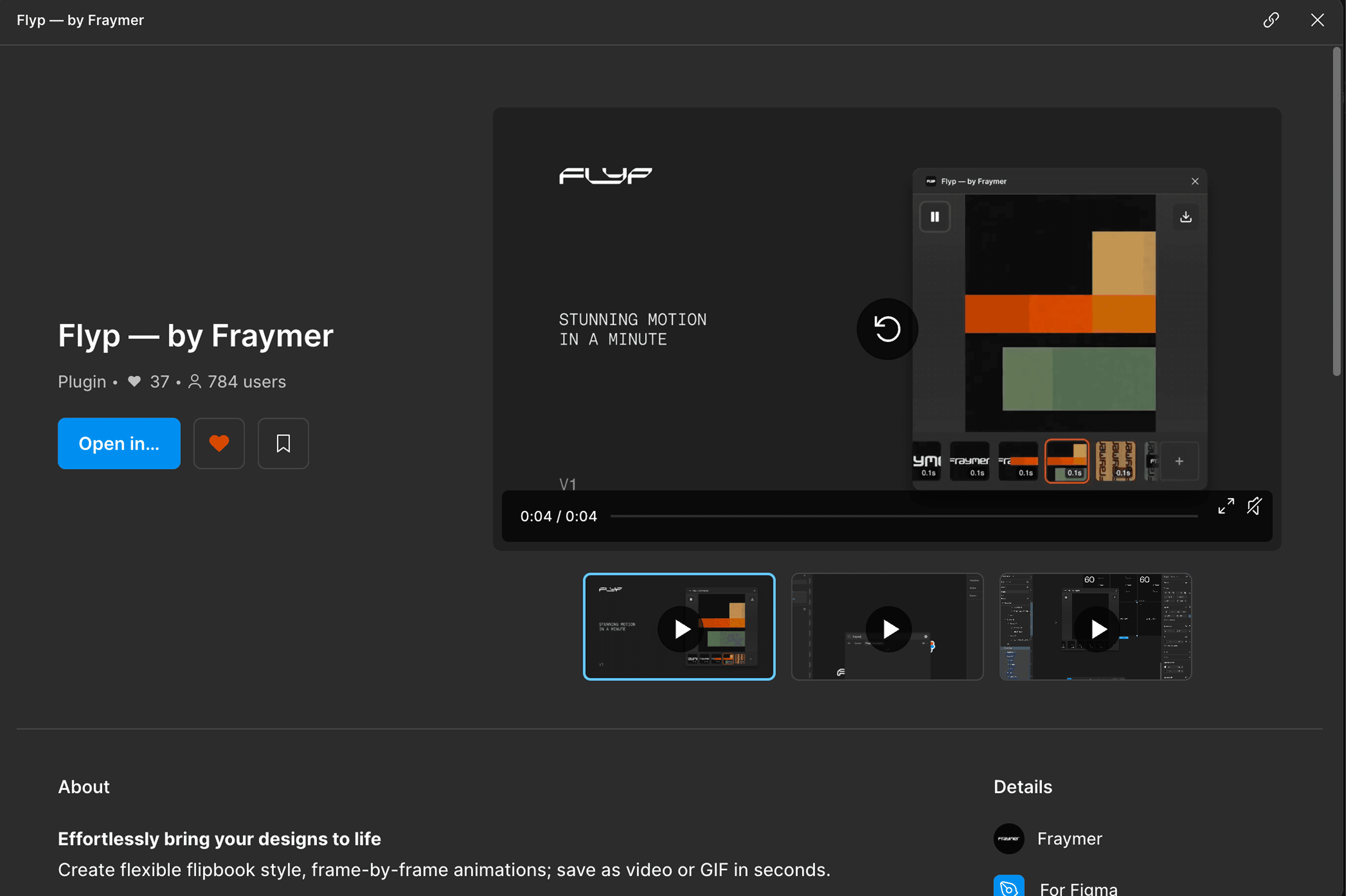This screenshot has width=1346, height=896.
Task: Click the Plugin type label under the title
Action: click(82, 381)
